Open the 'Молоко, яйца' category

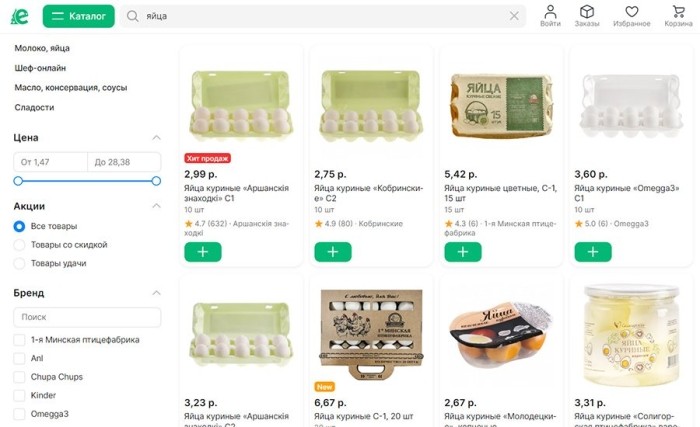pos(42,48)
